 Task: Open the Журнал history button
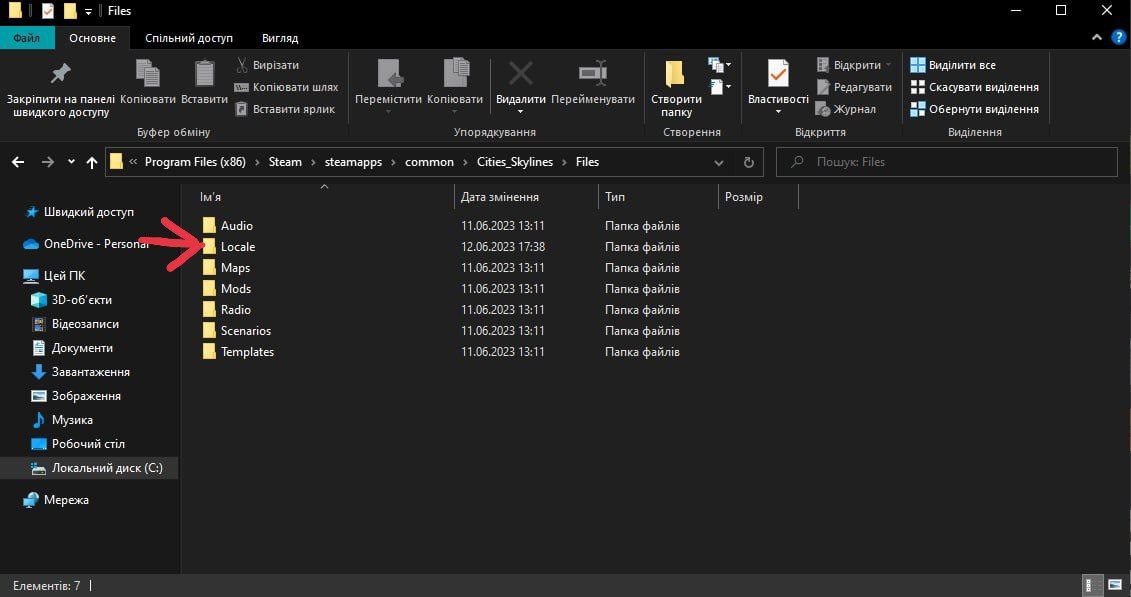846,110
